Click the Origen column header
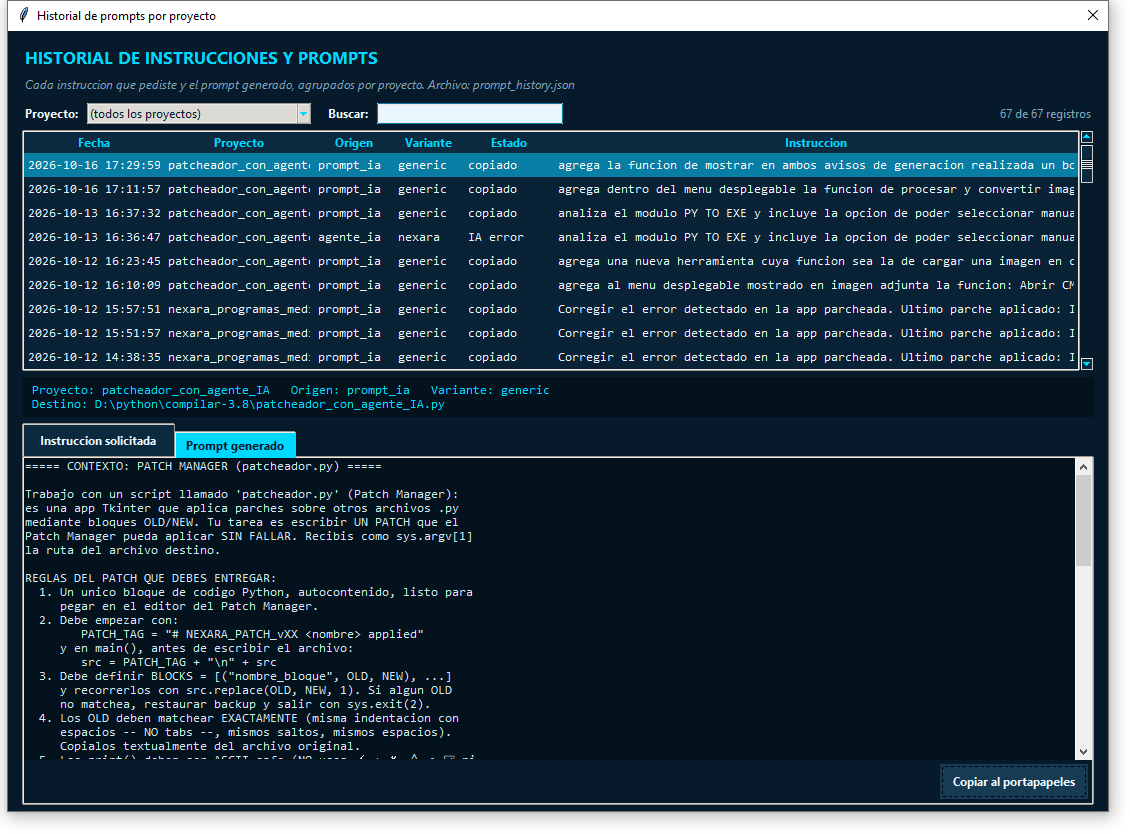This screenshot has width=1130, height=834. (x=354, y=143)
